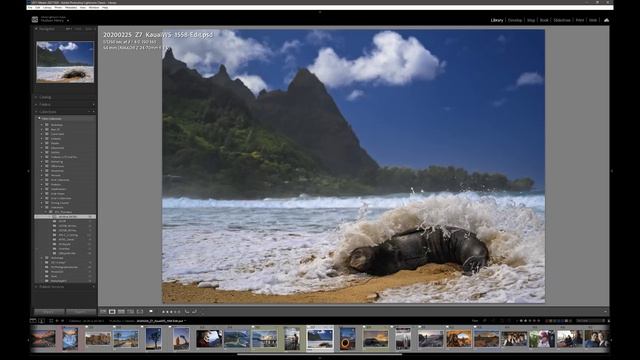Rotate photo left (counter-clockwise)

187,311
